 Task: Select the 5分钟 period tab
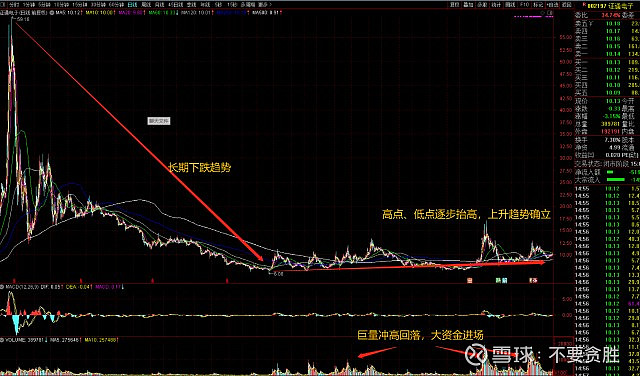pyautogui.click(x=42, y=4)
